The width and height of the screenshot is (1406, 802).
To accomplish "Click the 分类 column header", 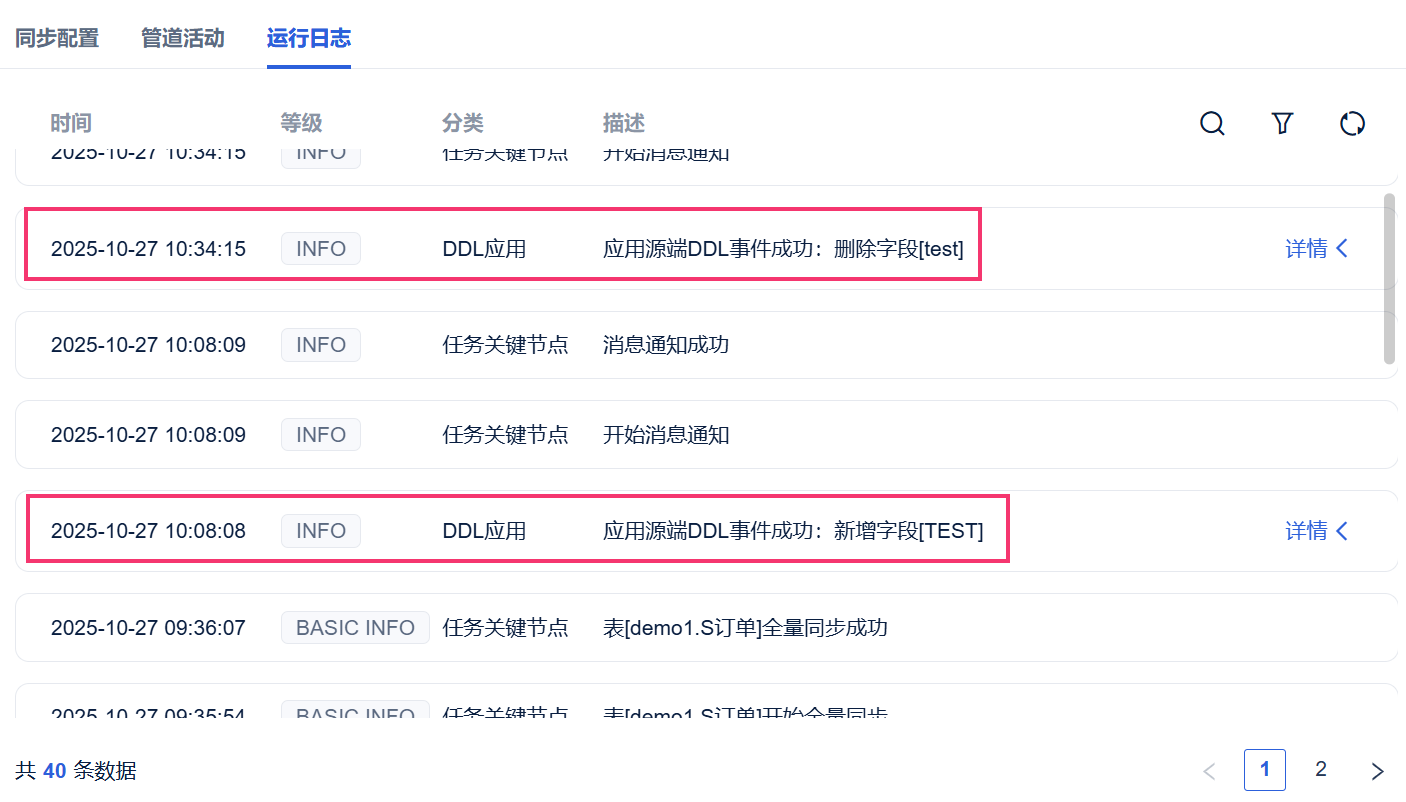I will pyautogui.click(x=463, y=123).
